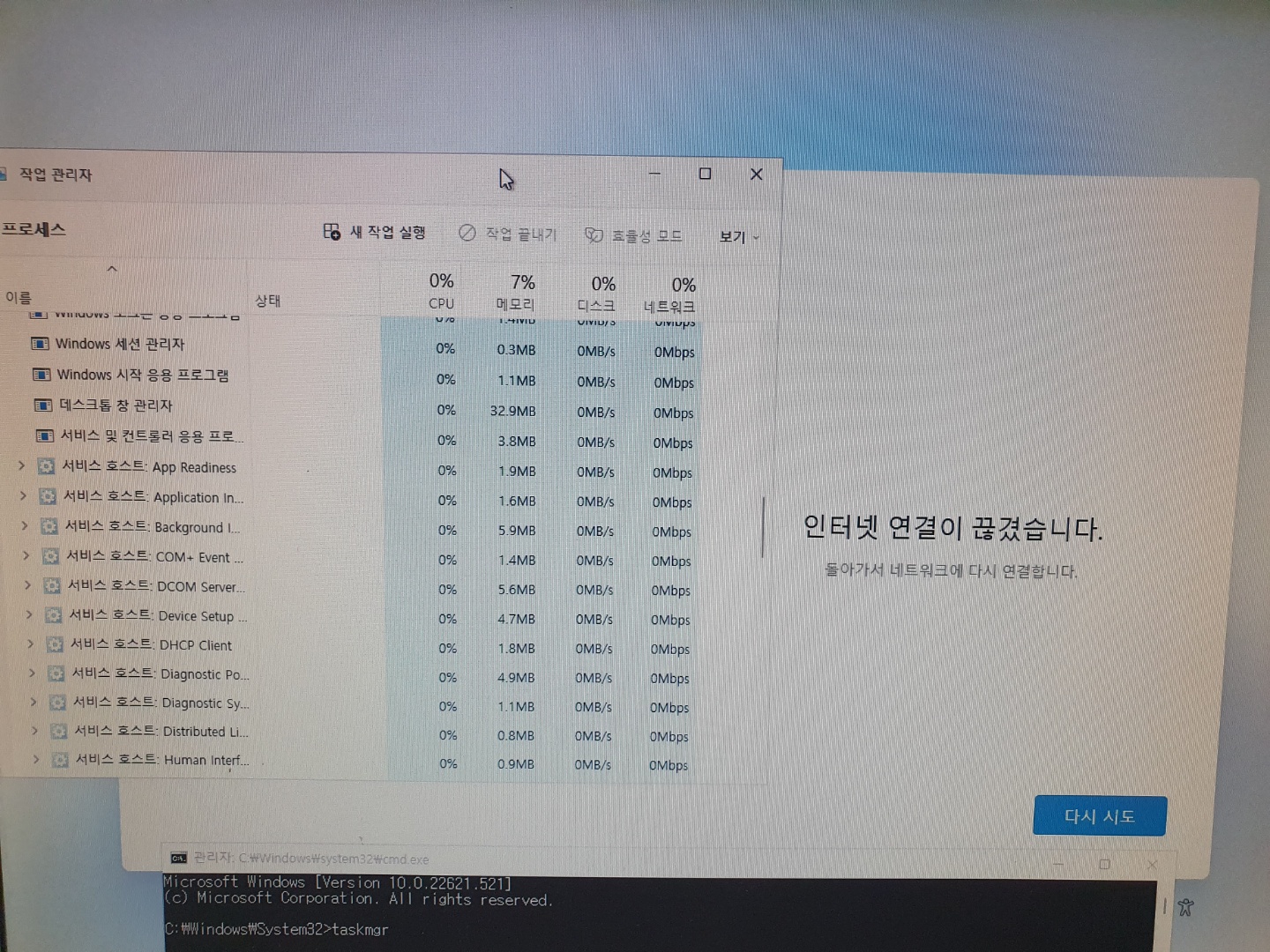Click gear icon of Diagnostic Po... service
The width and height of the screenshot is (1270, 952).
pos(56,673)
